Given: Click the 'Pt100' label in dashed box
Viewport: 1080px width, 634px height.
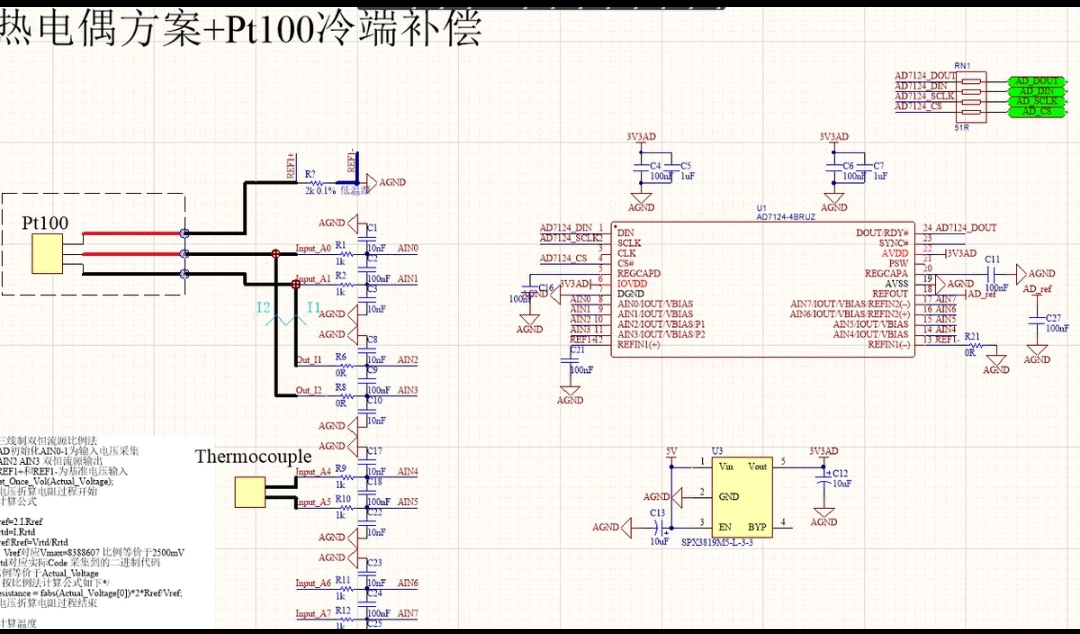Looking at the screenshot, I should (45, 223).
